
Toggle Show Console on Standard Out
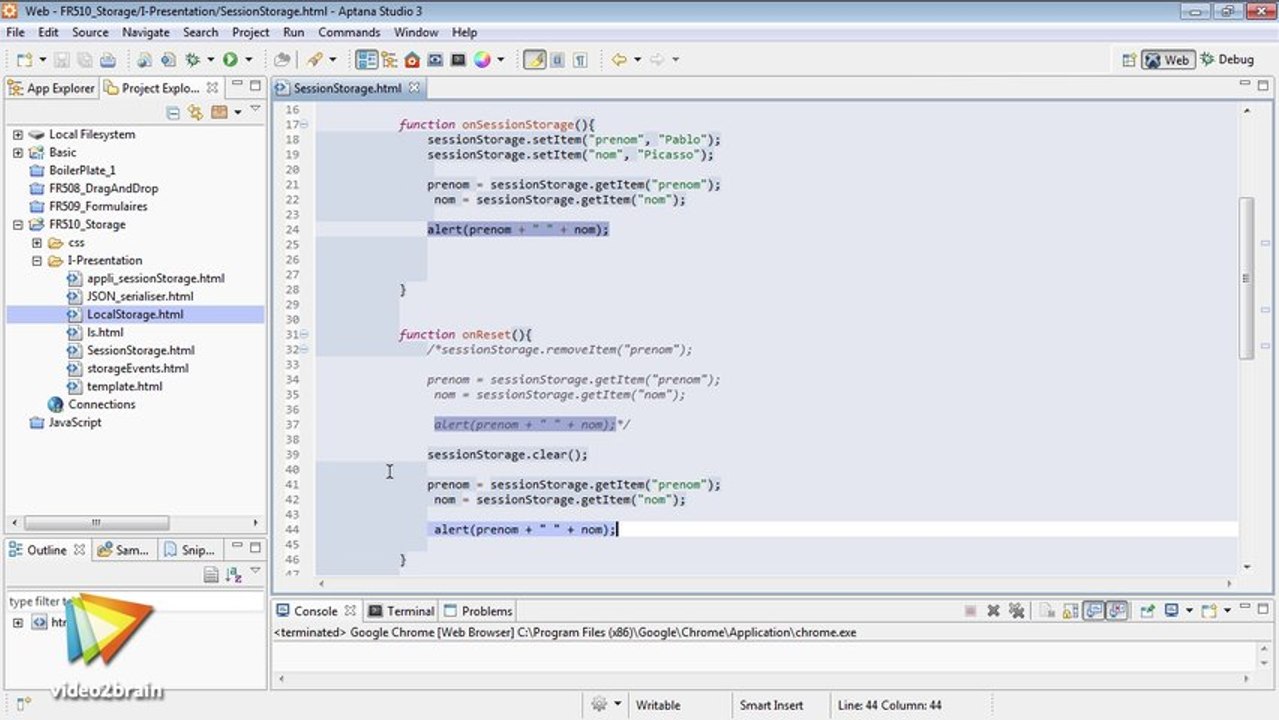[x=1094, y=611]
